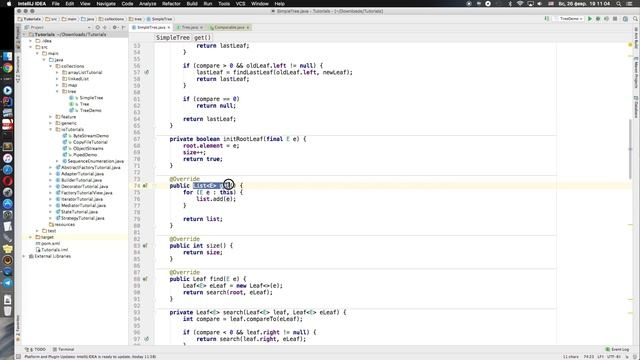Click the make project build icon
Viewport: 640px width, 360px height.
point(547,19)
